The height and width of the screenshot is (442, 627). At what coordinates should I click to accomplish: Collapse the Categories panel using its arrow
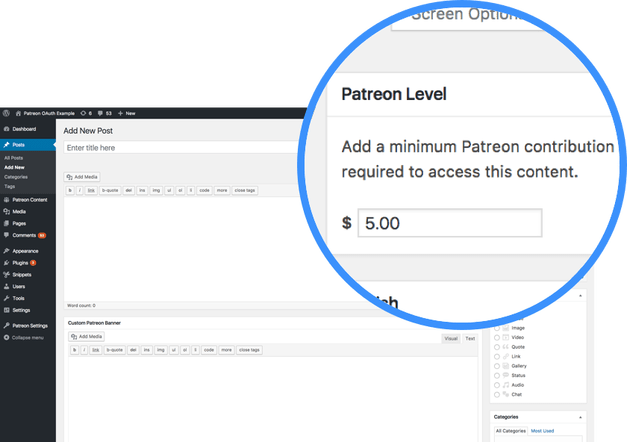(x=582, y=415)
